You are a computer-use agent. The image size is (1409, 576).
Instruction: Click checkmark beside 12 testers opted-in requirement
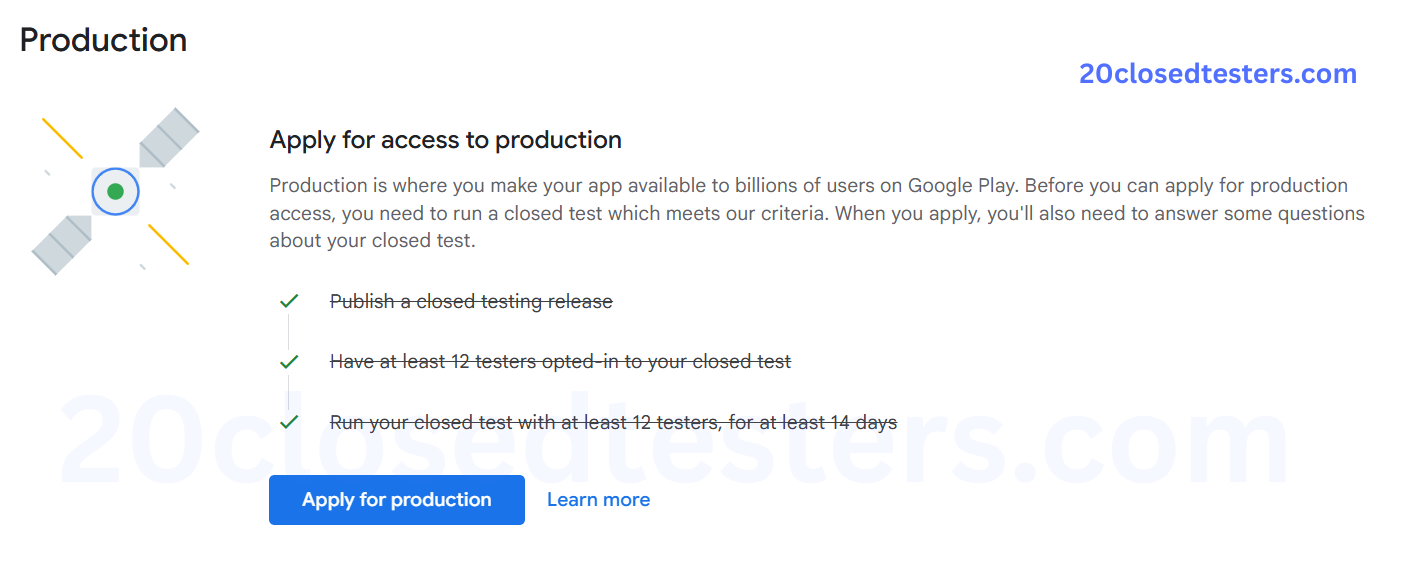point(289,362)
